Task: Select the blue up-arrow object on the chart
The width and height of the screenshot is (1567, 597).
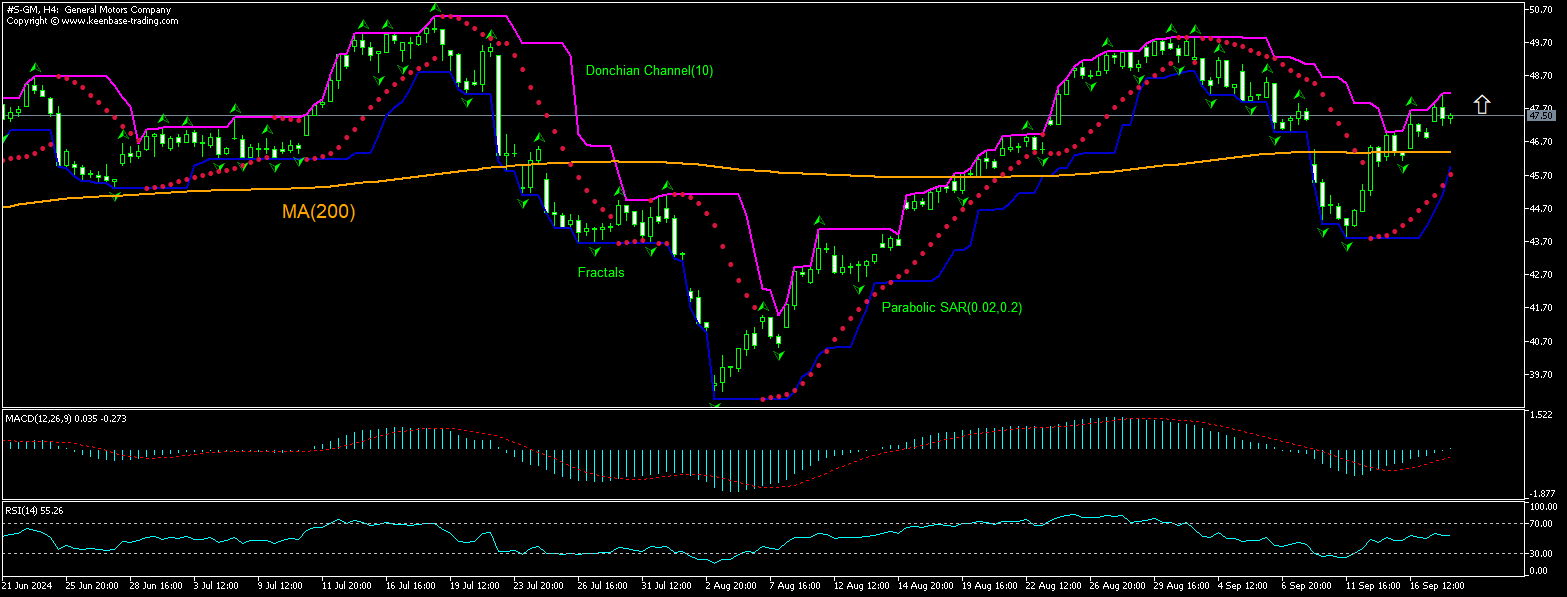Action: [1483, 102]
